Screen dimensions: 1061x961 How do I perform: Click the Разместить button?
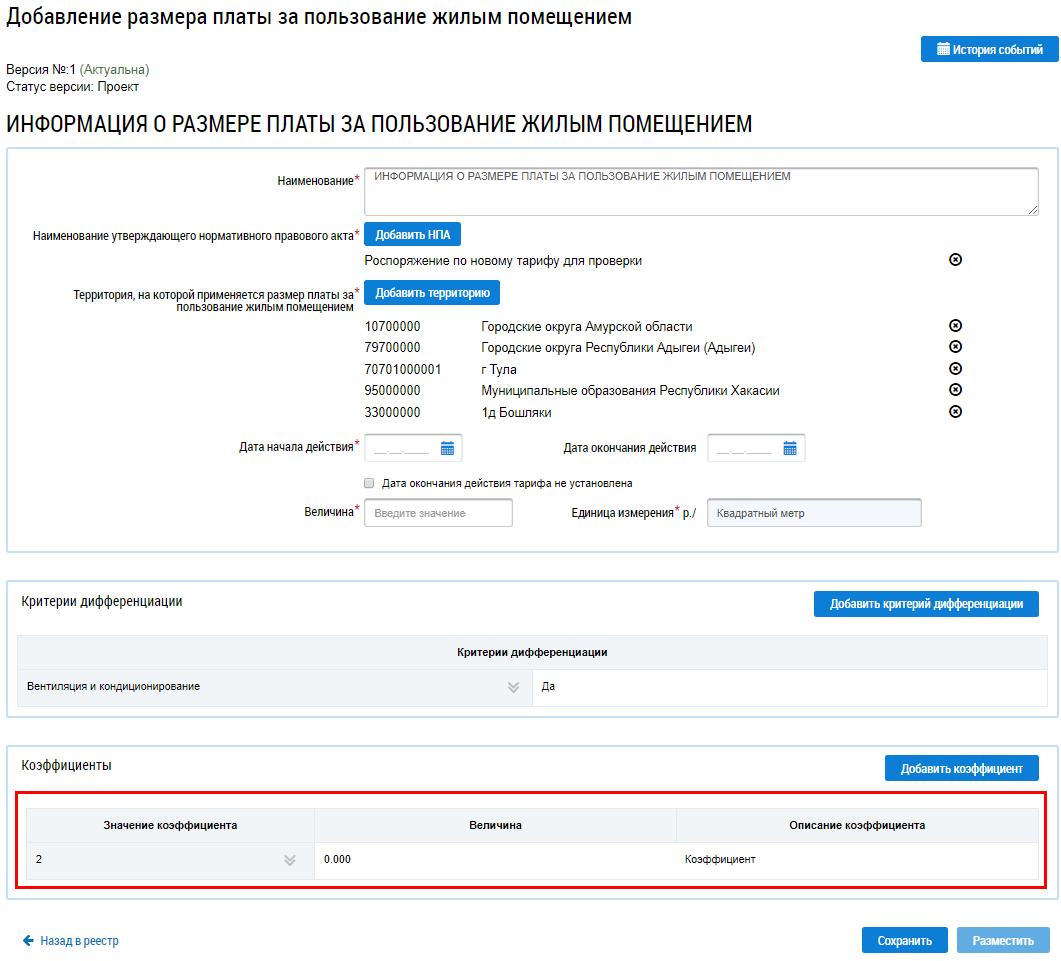click(1003, 940)
